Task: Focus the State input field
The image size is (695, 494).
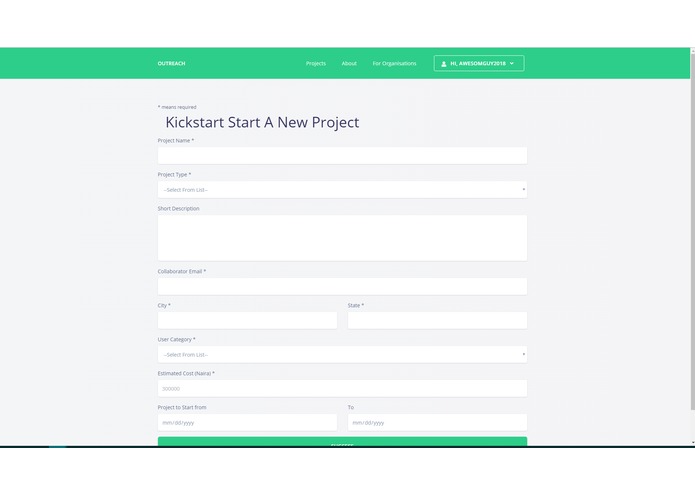Action: pyautogui.click(x=437, y=320)
